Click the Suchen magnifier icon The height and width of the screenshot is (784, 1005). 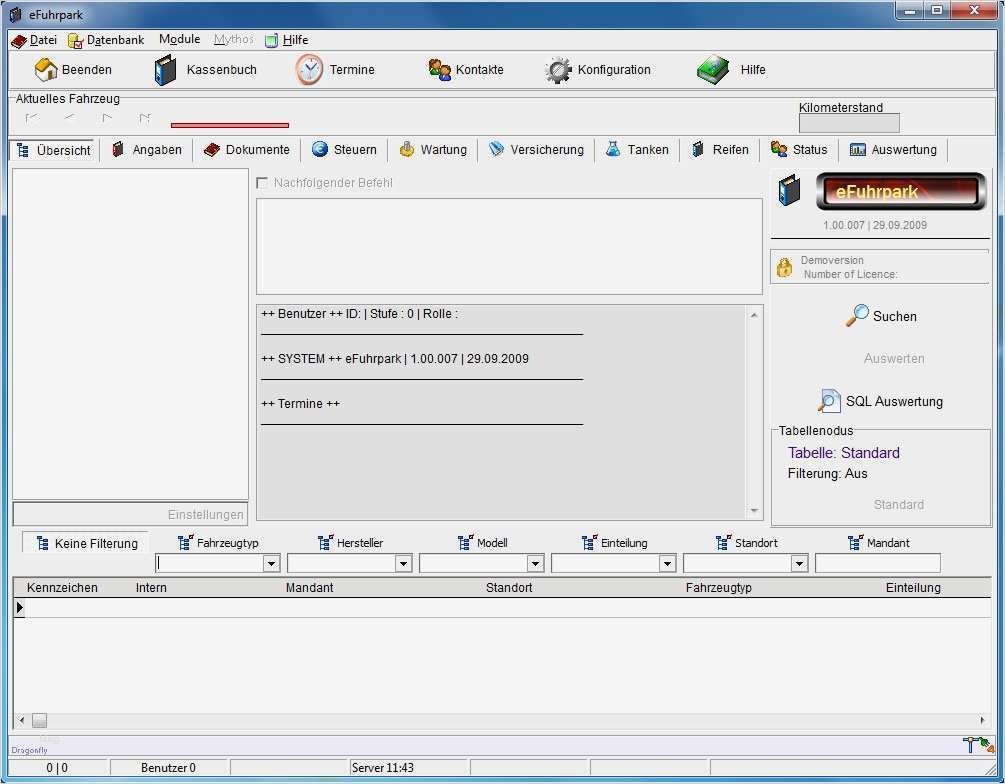point(857,315)
